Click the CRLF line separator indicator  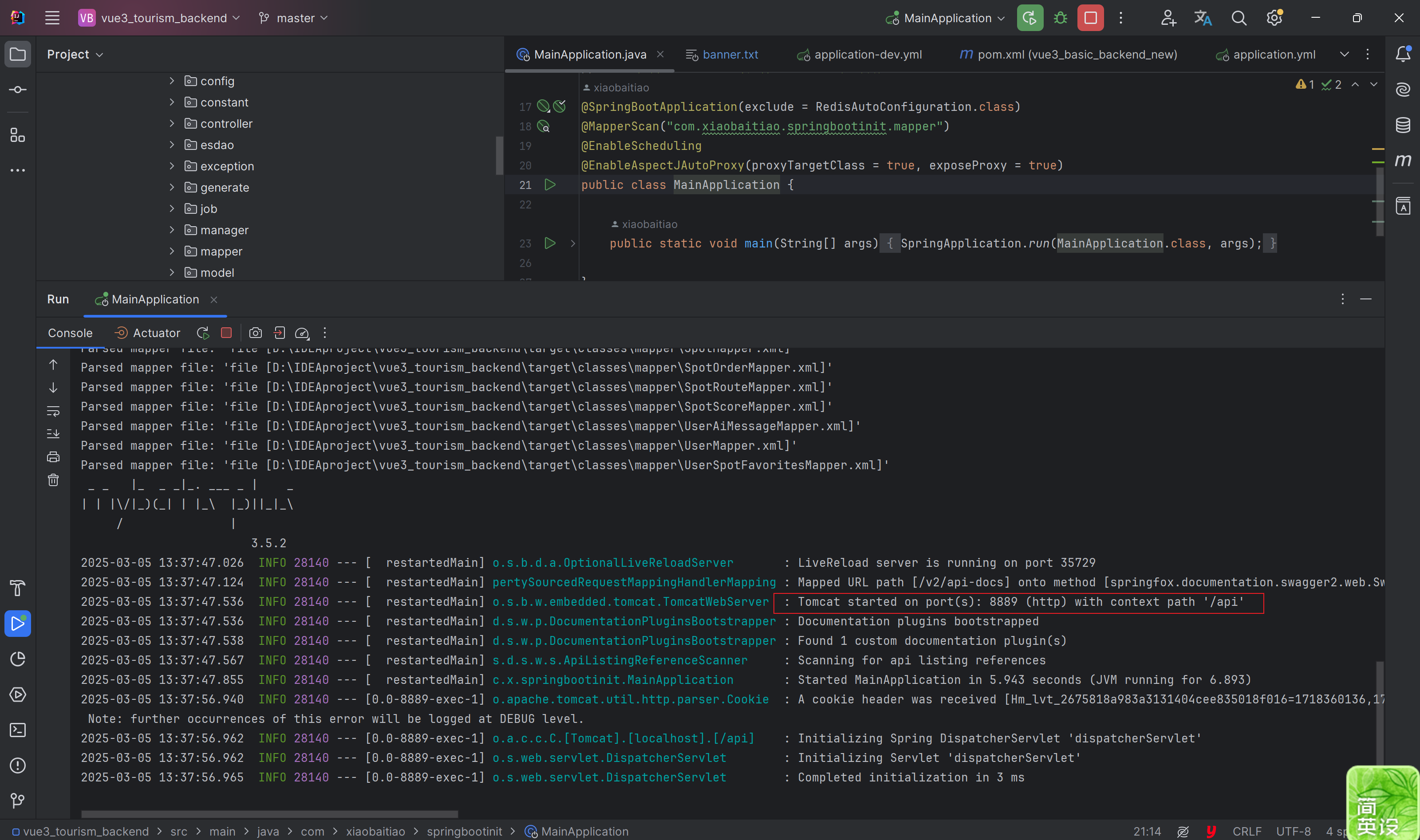[x=1247, y=831]
